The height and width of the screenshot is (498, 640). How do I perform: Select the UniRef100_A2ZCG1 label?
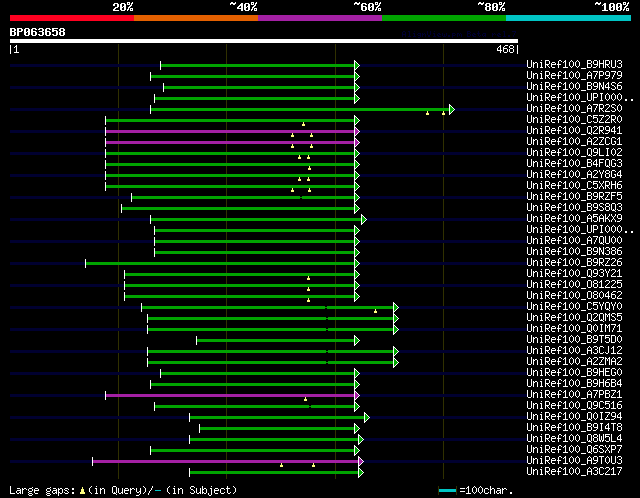(x=574, y=141)
